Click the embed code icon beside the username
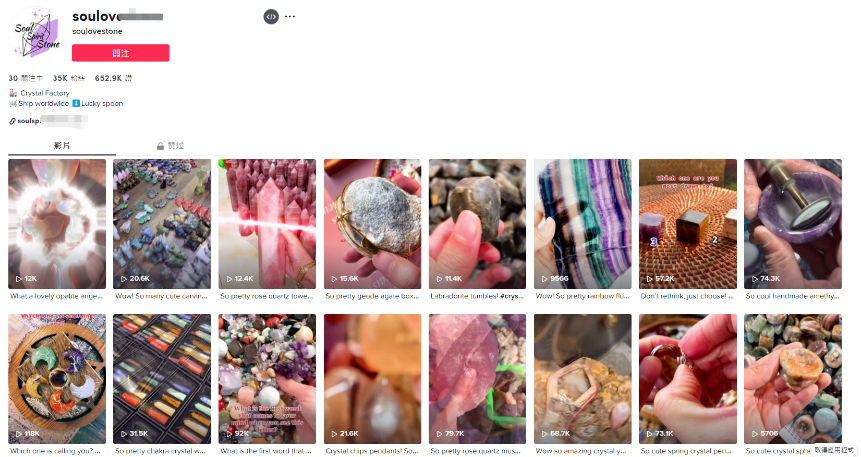Viewport: 861px width, 457px height. coord(271,16)
